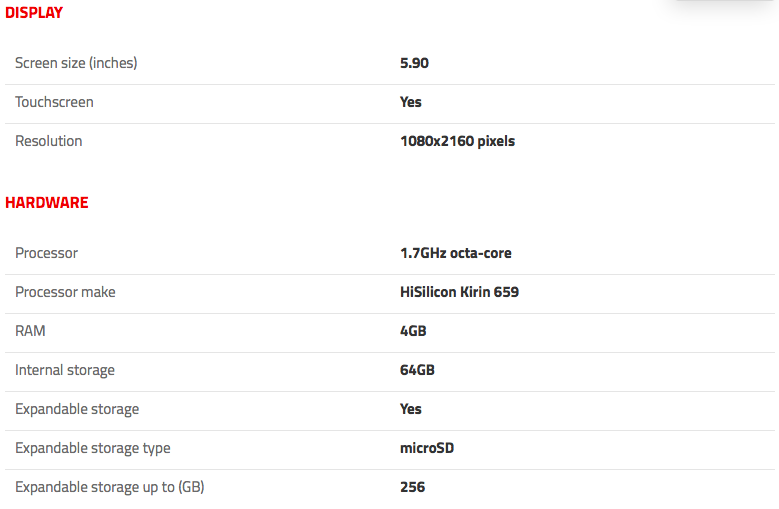779x509 pixels.
Task: Click the Yes value for Touchscreen
Action: [x=411, y=102]
